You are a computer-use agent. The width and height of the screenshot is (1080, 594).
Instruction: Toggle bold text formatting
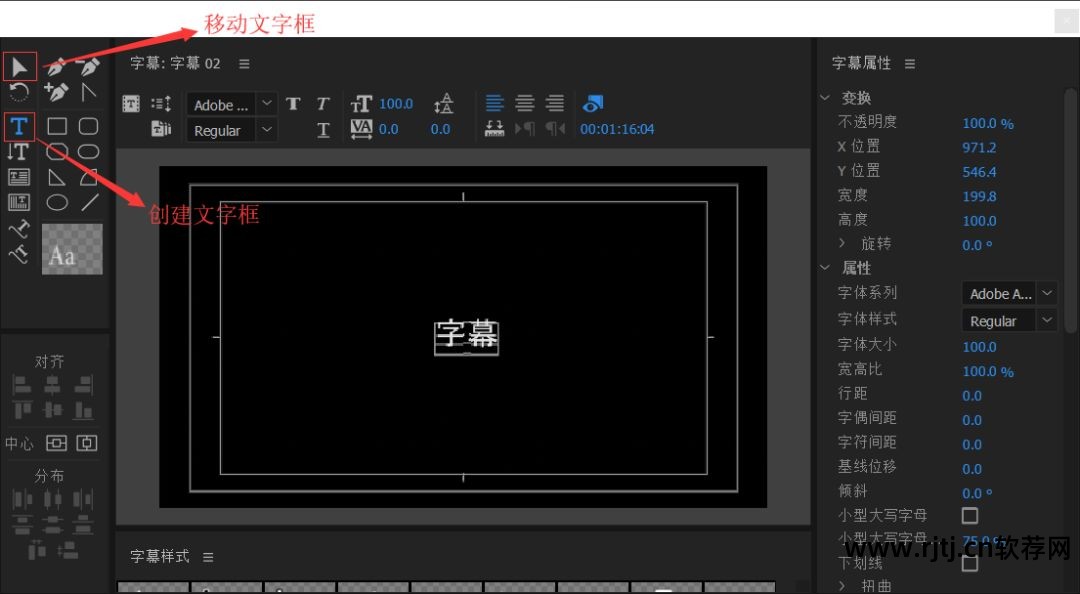293,103
